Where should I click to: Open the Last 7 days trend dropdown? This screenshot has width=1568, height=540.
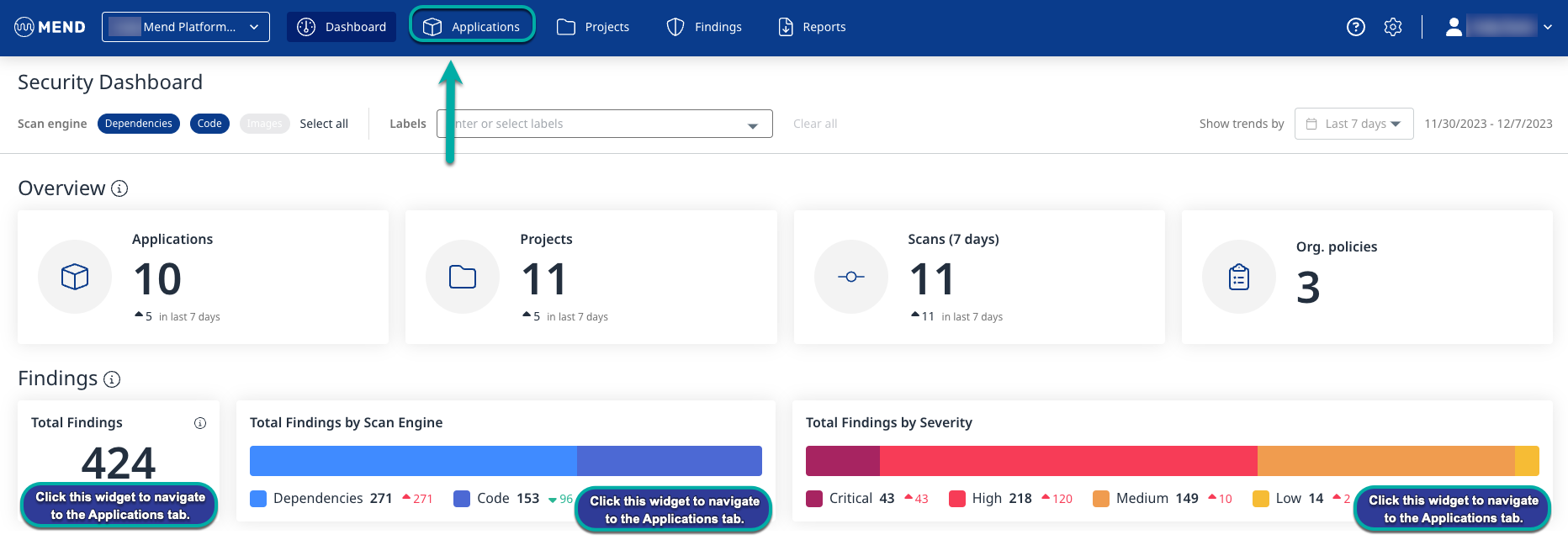tap(1353, 124)
